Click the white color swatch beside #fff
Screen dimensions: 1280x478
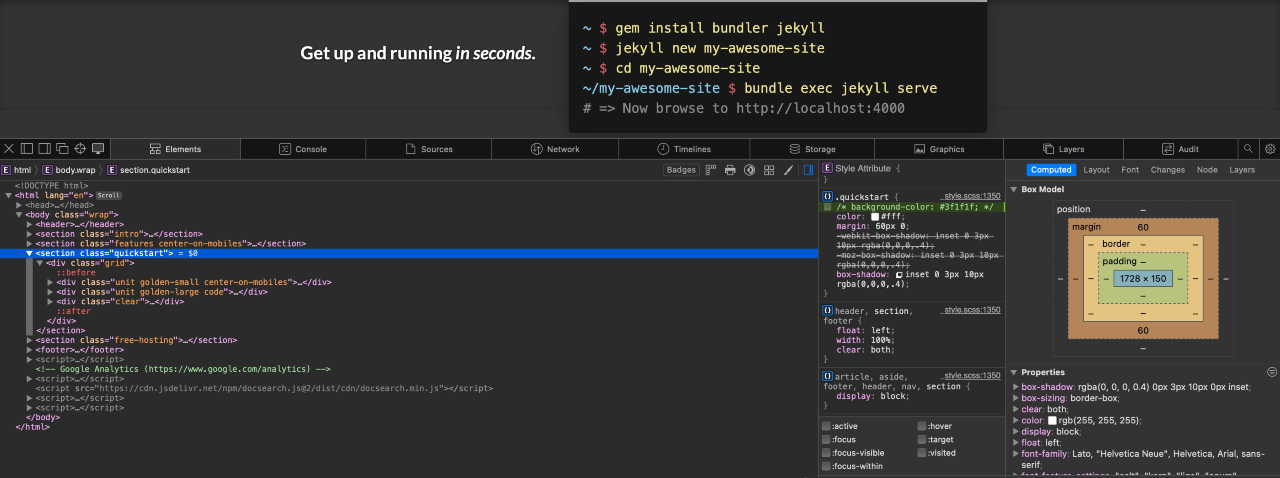[x=875, y=217]
